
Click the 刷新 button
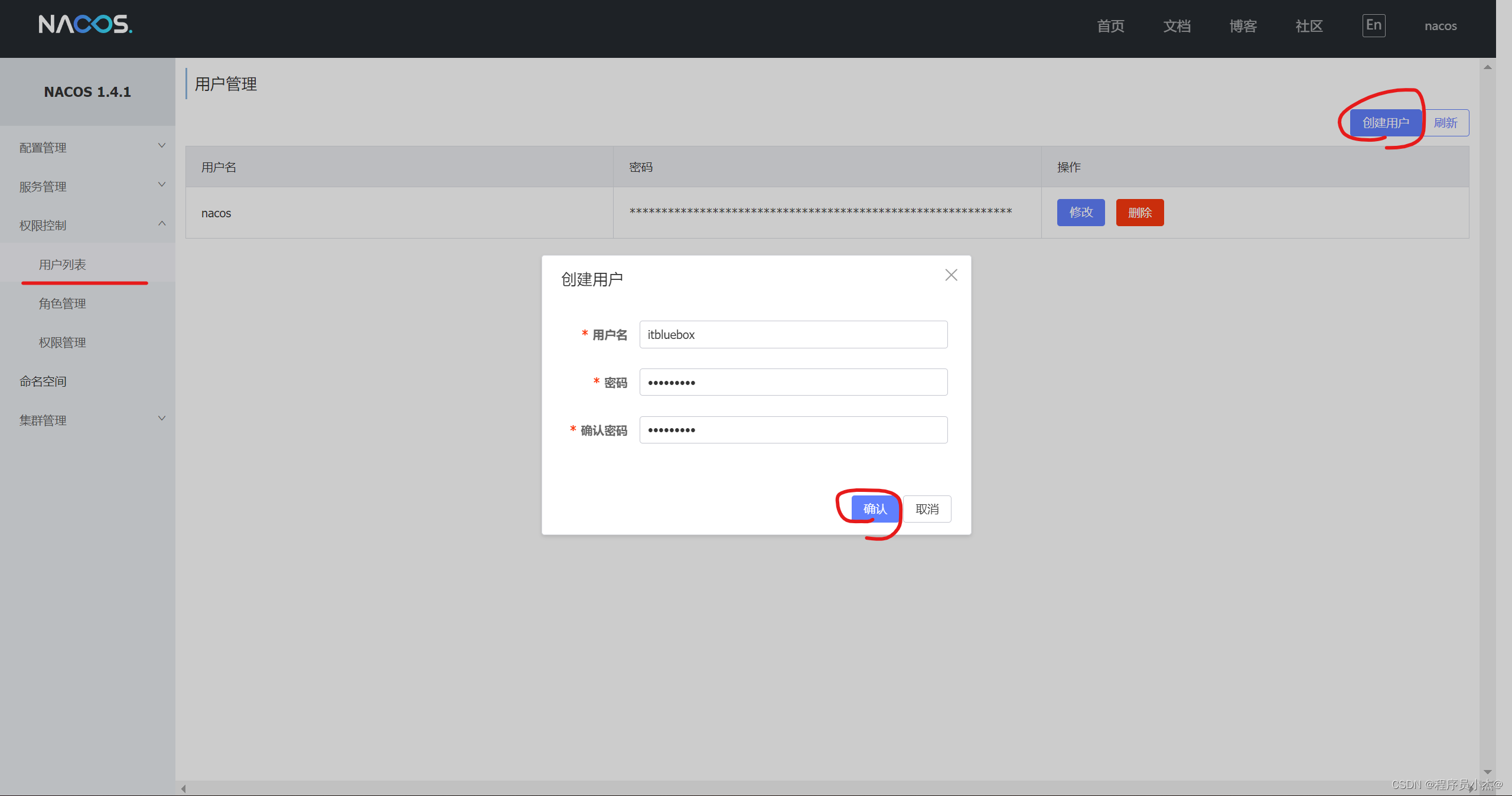[x=1445, y=123]
